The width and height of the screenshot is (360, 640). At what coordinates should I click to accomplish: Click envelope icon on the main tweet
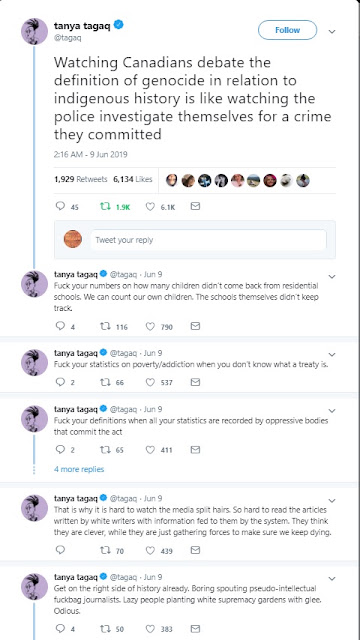point(196,207)
